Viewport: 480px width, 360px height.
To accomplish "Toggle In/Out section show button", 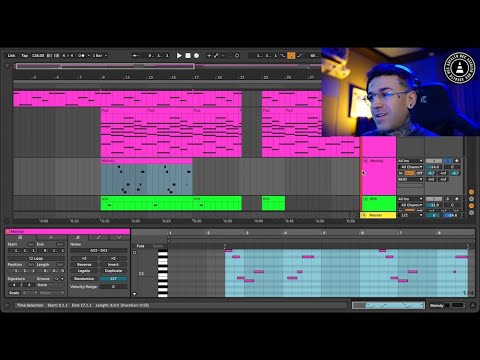I will (471, 192).
